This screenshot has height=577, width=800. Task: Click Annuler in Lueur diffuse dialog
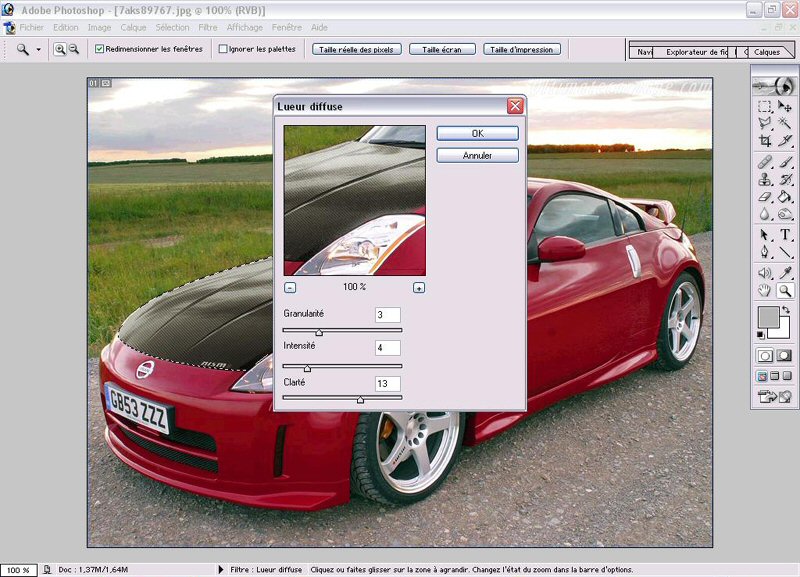[x=478, y=156]
